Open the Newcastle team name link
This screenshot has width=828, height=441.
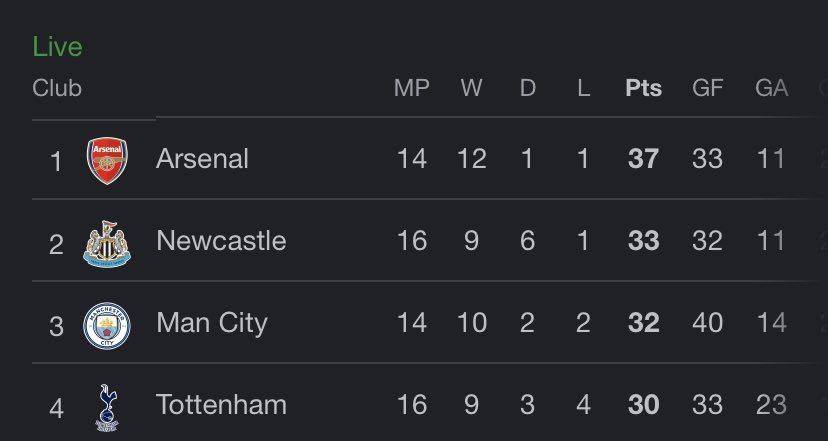(221, 241)
